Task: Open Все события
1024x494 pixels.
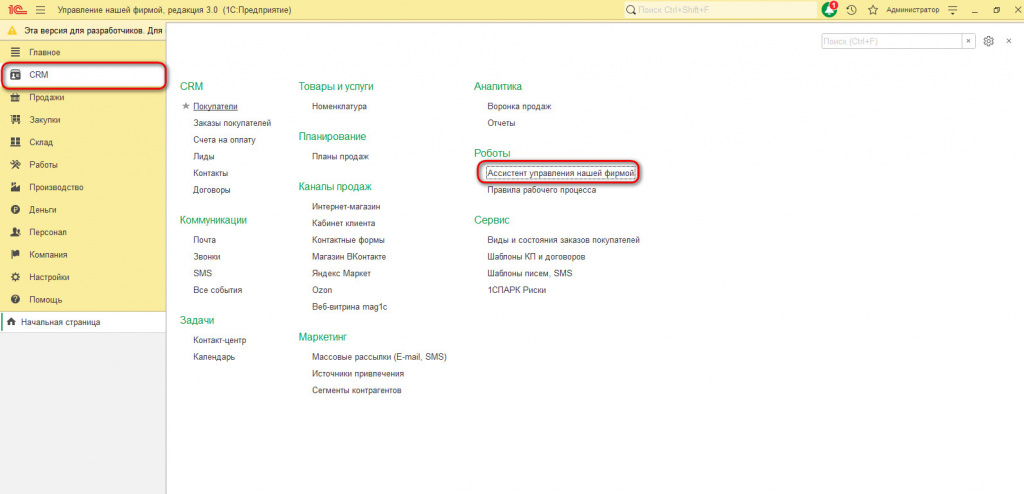Action: (x=217, y=290)
